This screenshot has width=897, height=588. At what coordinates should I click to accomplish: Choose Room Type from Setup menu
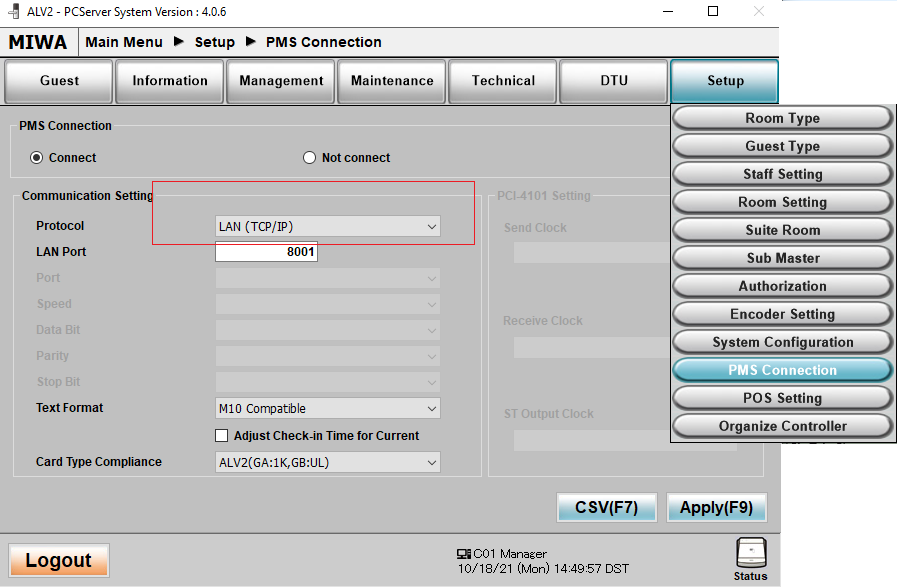pyautogui.click(x=782, y=118)
